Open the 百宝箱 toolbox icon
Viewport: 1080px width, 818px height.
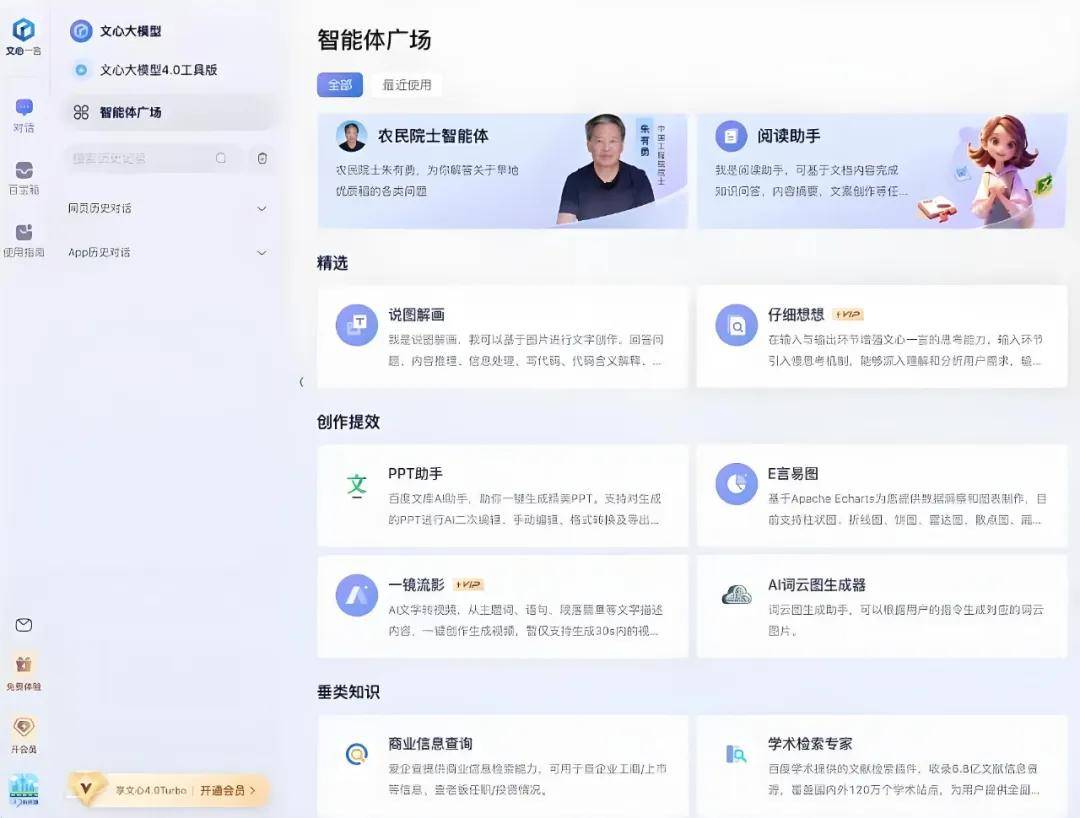tap(24, 169)
